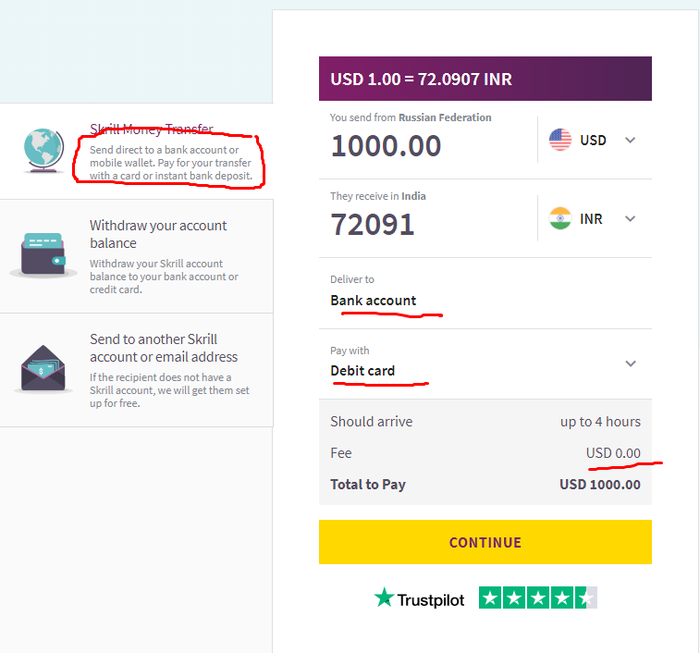Click the Trustpilot green star rating
Image resolution: width=700 pixels, height=653 pixels.
coord(538,598)
